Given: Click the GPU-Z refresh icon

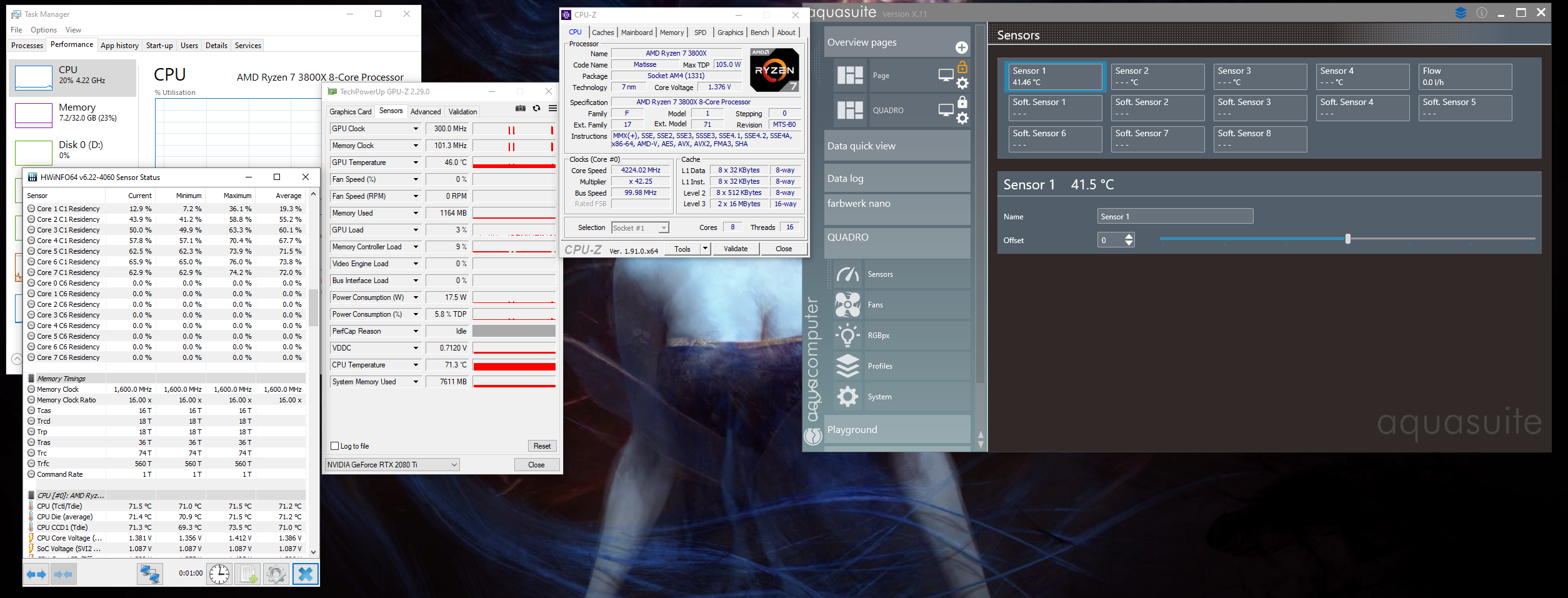Looking at the screenshot, I should (536, 108).
